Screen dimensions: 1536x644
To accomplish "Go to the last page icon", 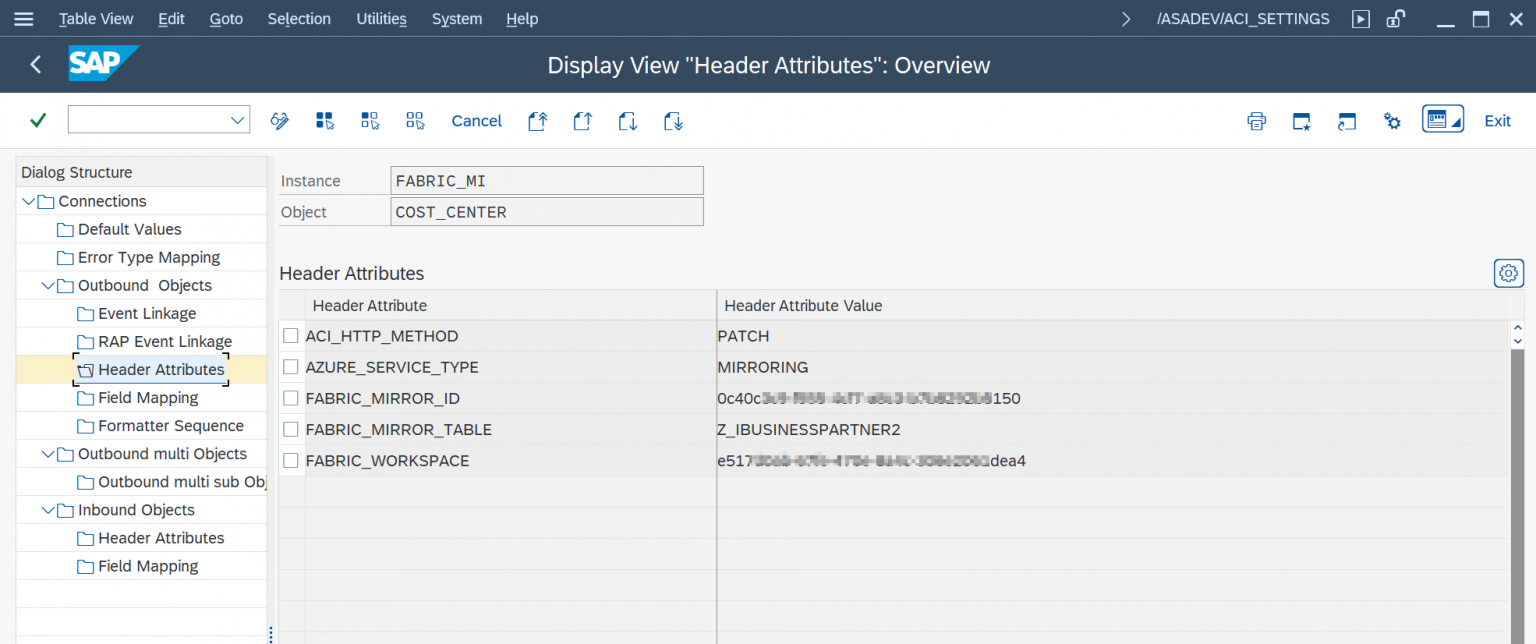I will tap(673, 121).
